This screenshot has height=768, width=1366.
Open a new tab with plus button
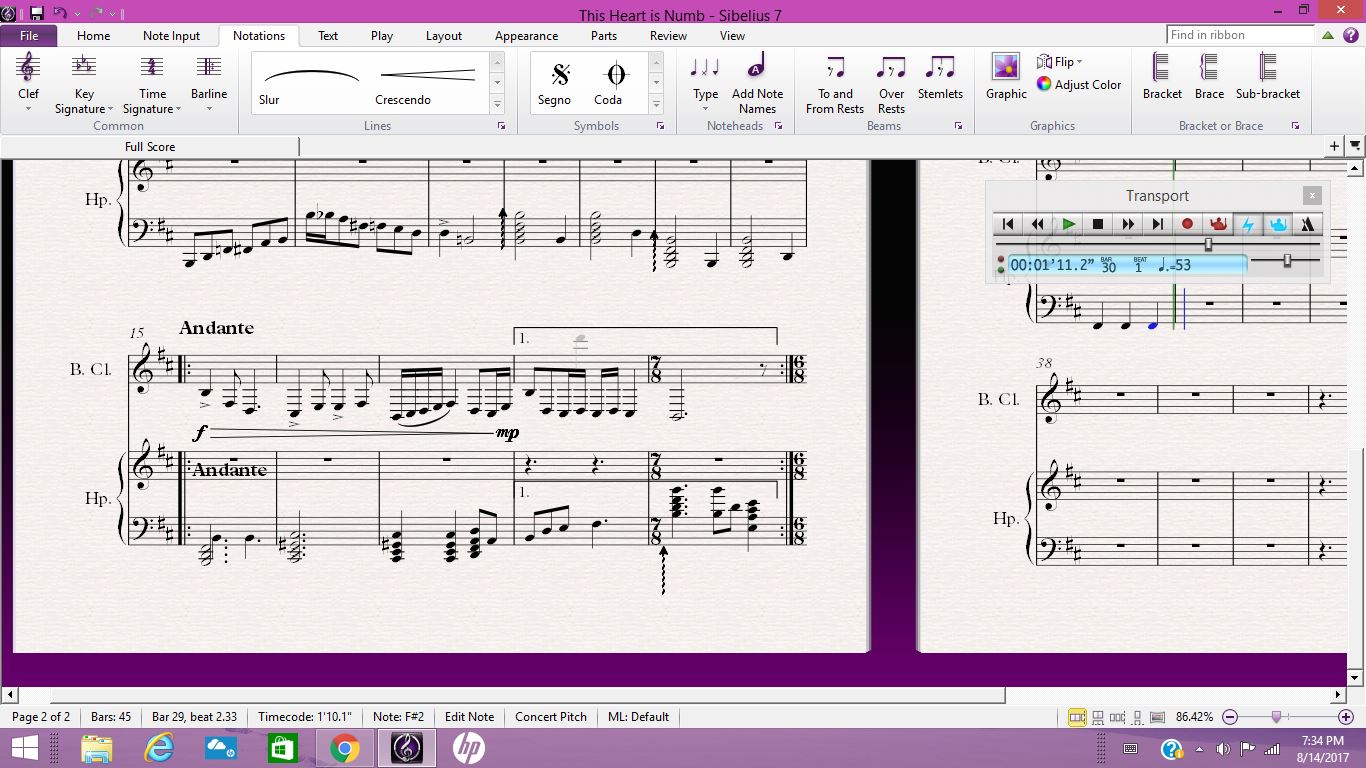(1334, 147)
